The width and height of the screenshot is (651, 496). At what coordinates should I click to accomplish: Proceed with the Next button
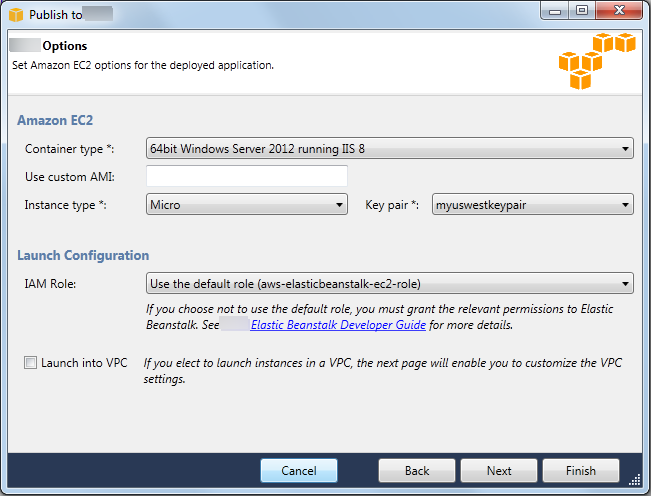coord(499,471)
